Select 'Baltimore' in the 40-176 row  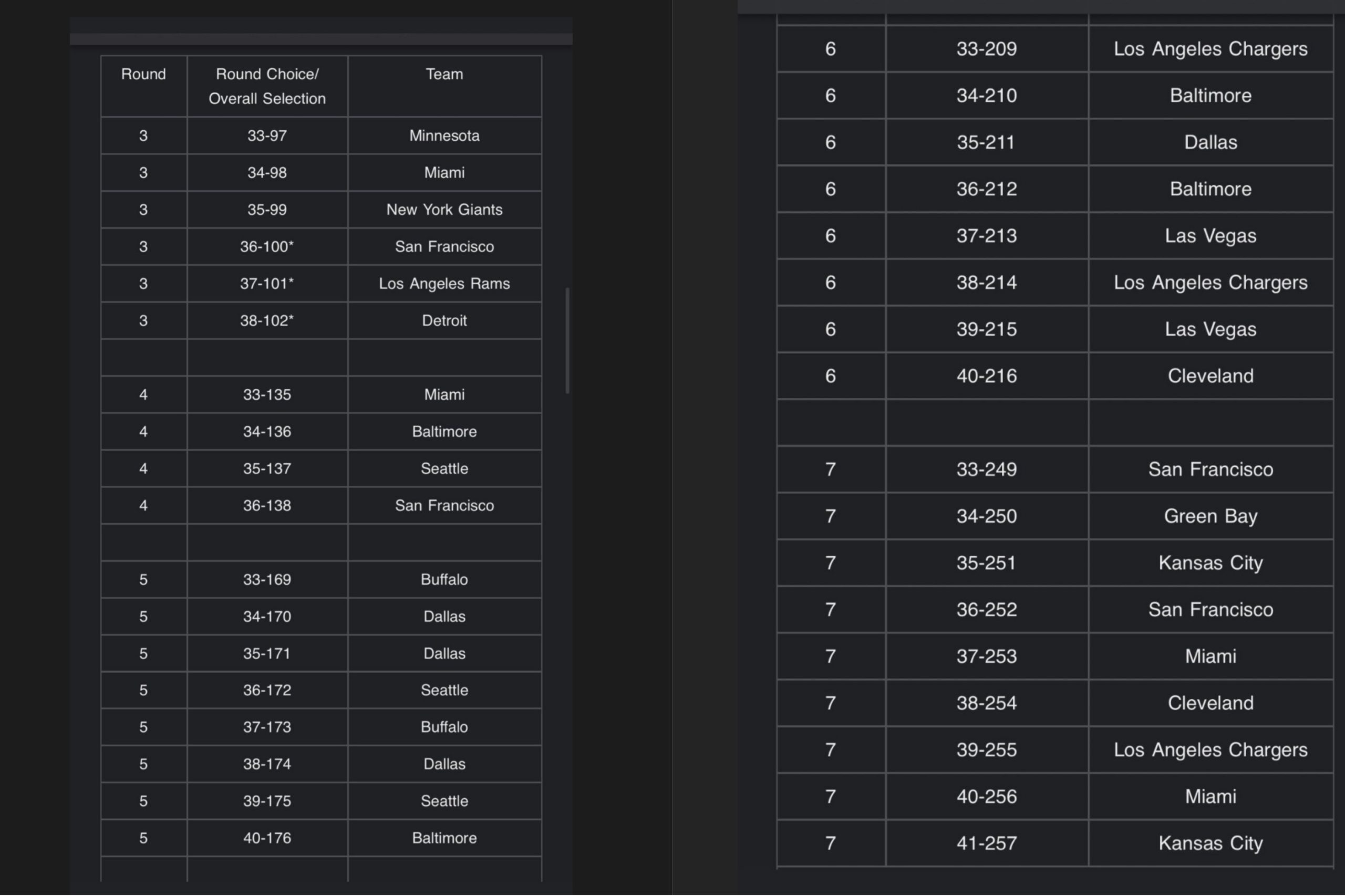pos(444,838)
